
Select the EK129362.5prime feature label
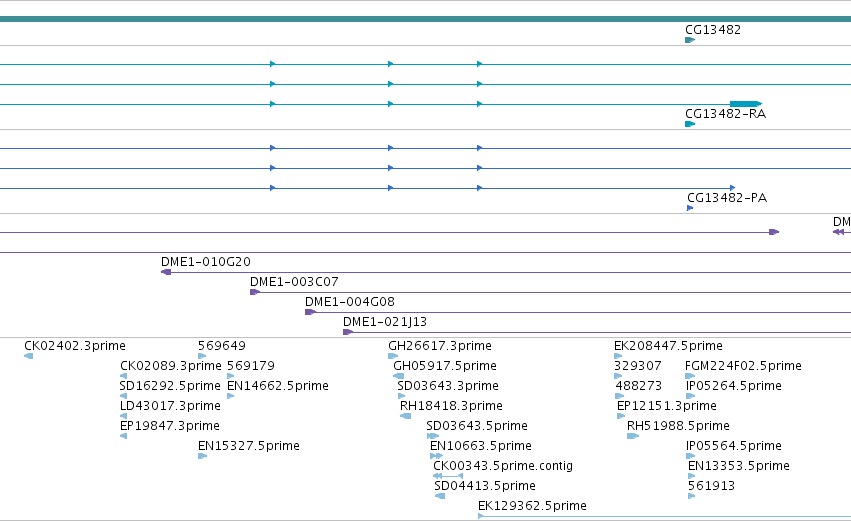[532, 506]
